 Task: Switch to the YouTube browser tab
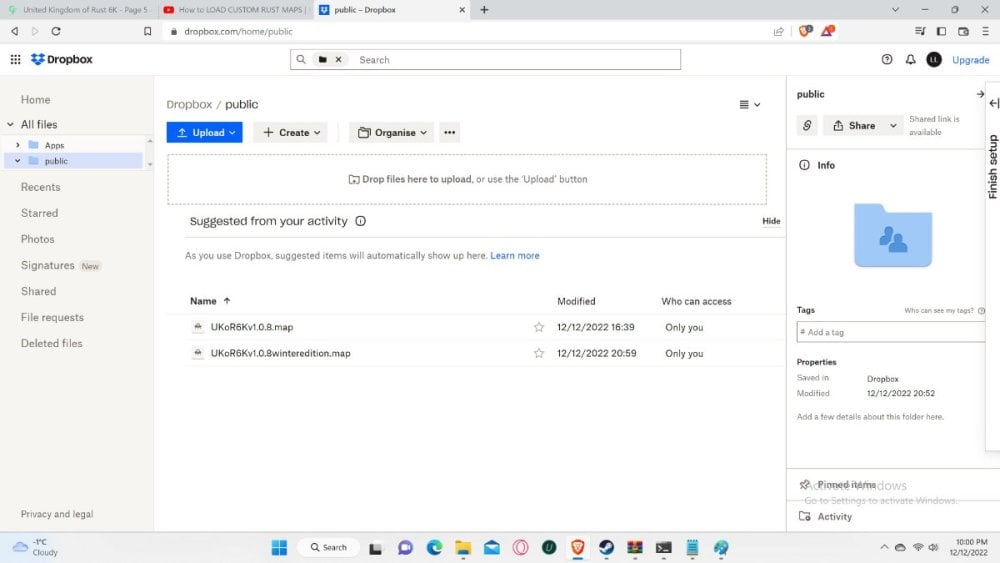[234, 10]
